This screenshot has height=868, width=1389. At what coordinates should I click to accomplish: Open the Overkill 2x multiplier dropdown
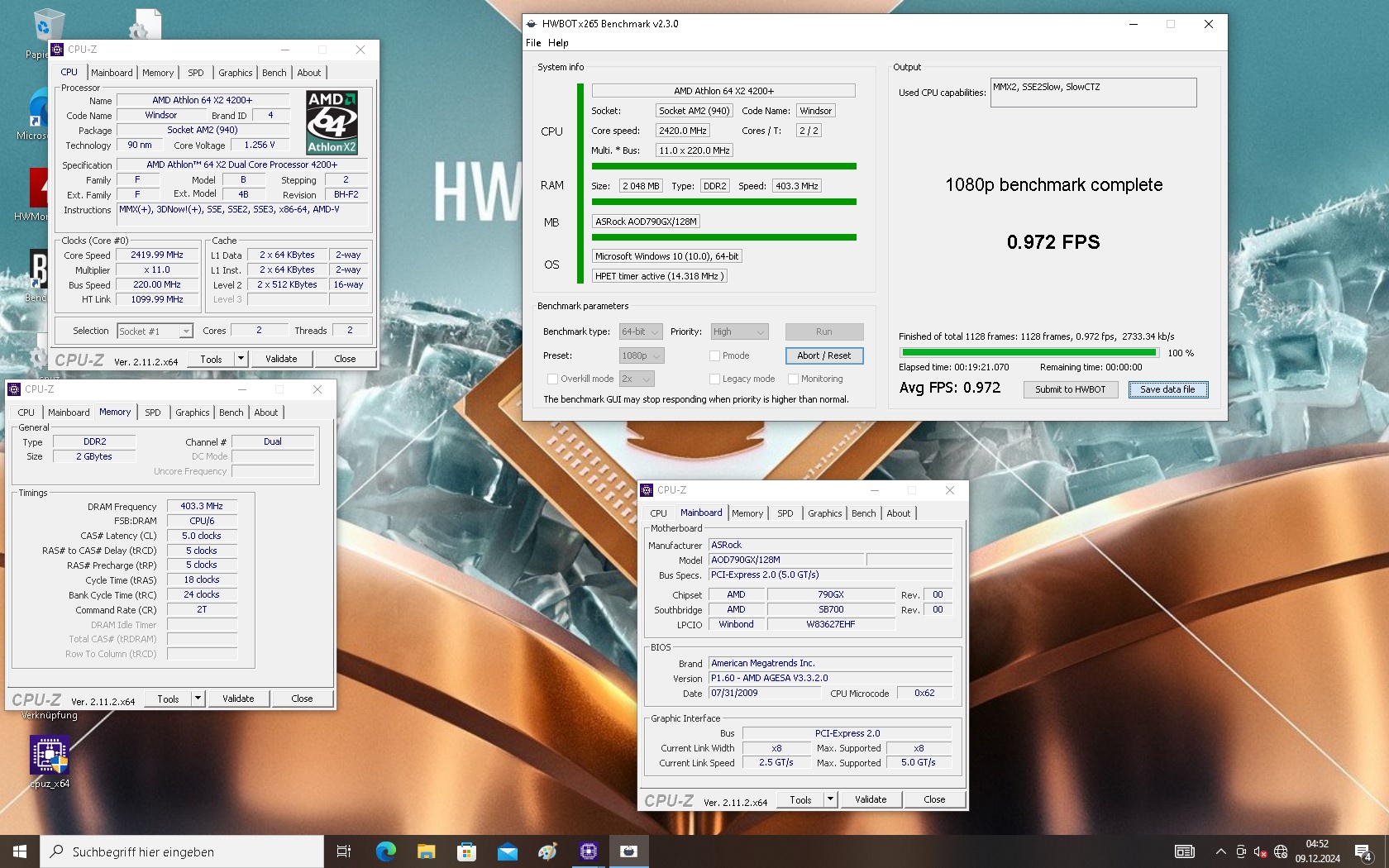(x=637, y=379)
